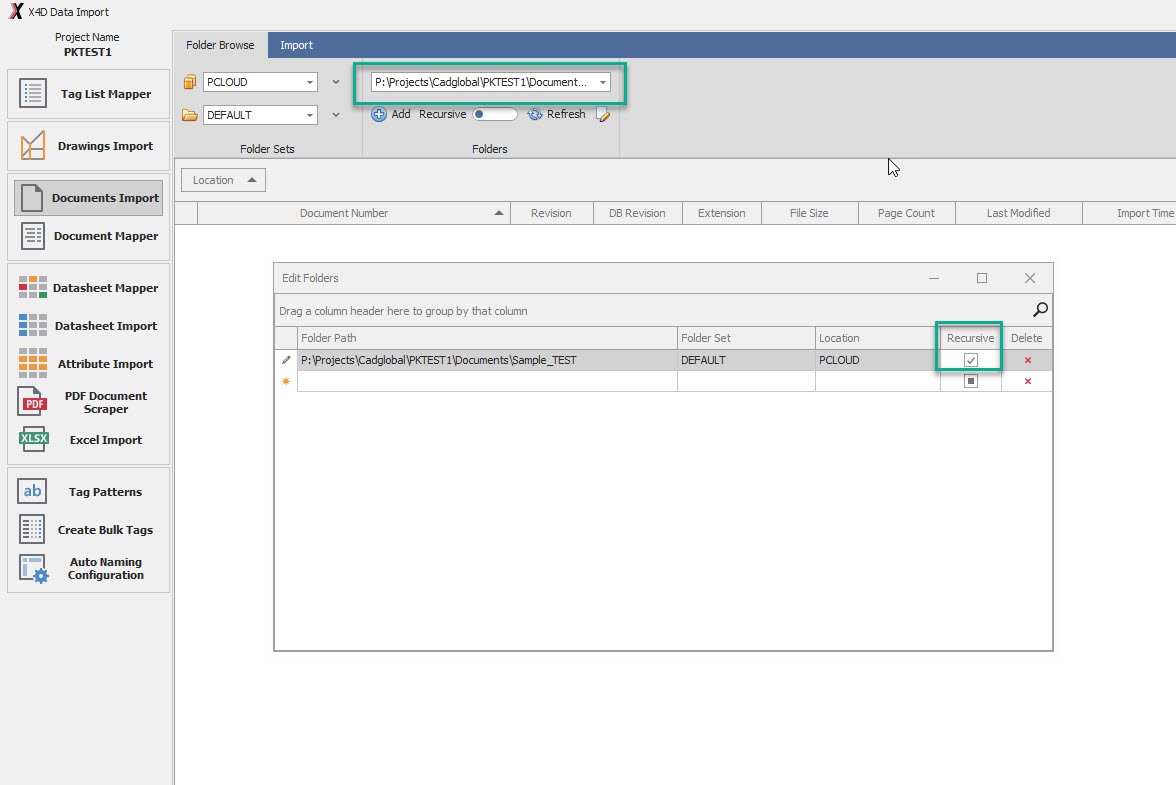Switch to the Import tab
Screen dimensions: 1176x785
[296, 45]
